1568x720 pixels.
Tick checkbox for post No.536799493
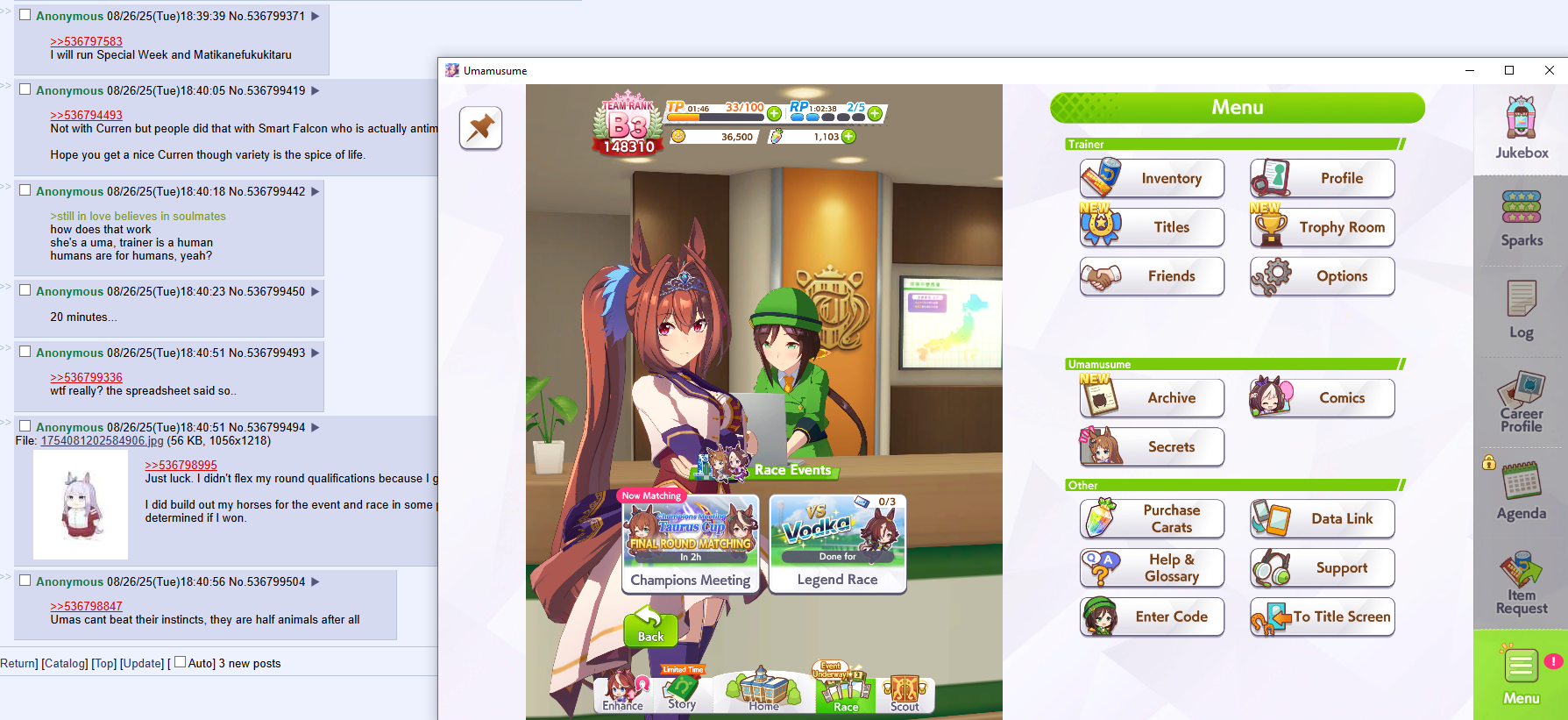25,352
